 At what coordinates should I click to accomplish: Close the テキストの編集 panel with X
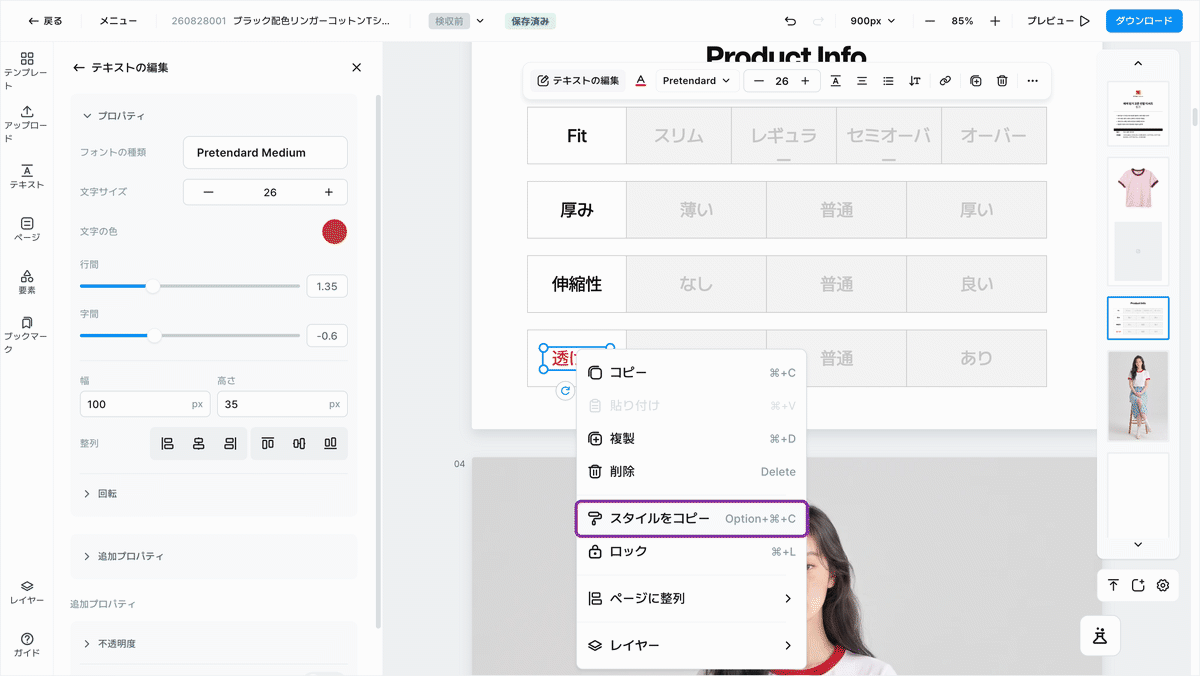(x=357, y=67)
